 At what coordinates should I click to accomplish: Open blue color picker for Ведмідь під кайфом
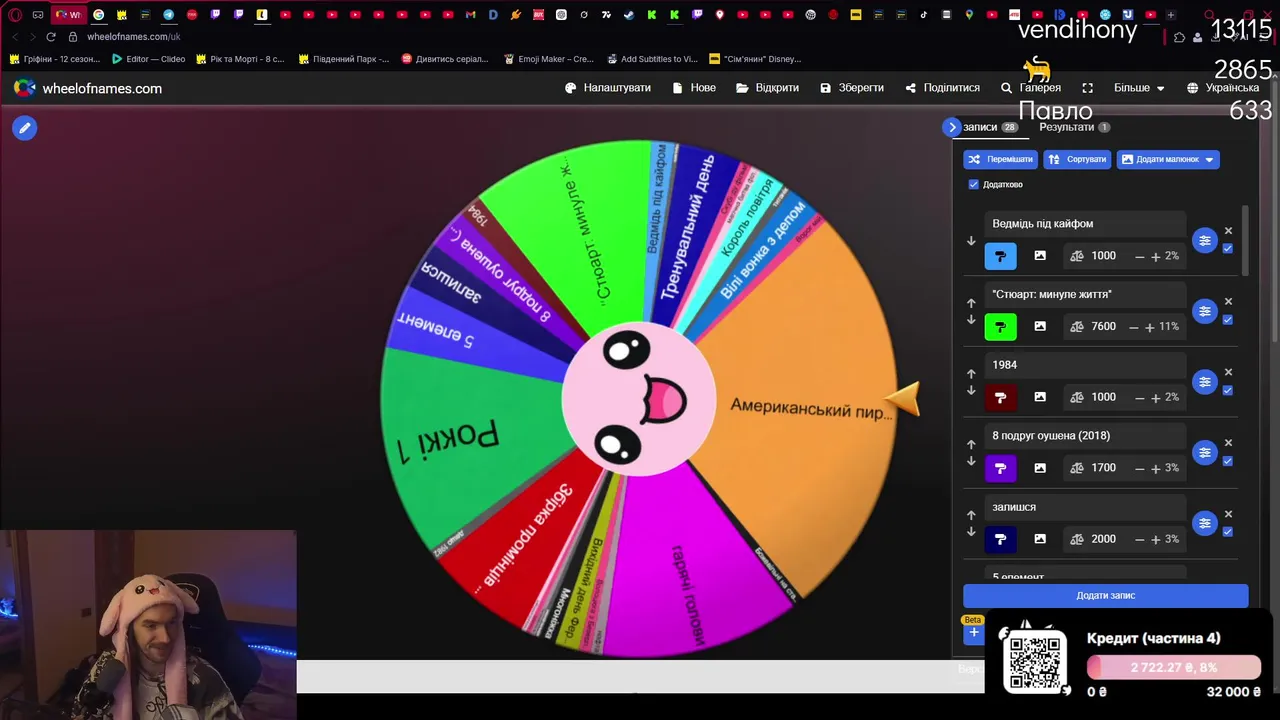[1000, 256]
